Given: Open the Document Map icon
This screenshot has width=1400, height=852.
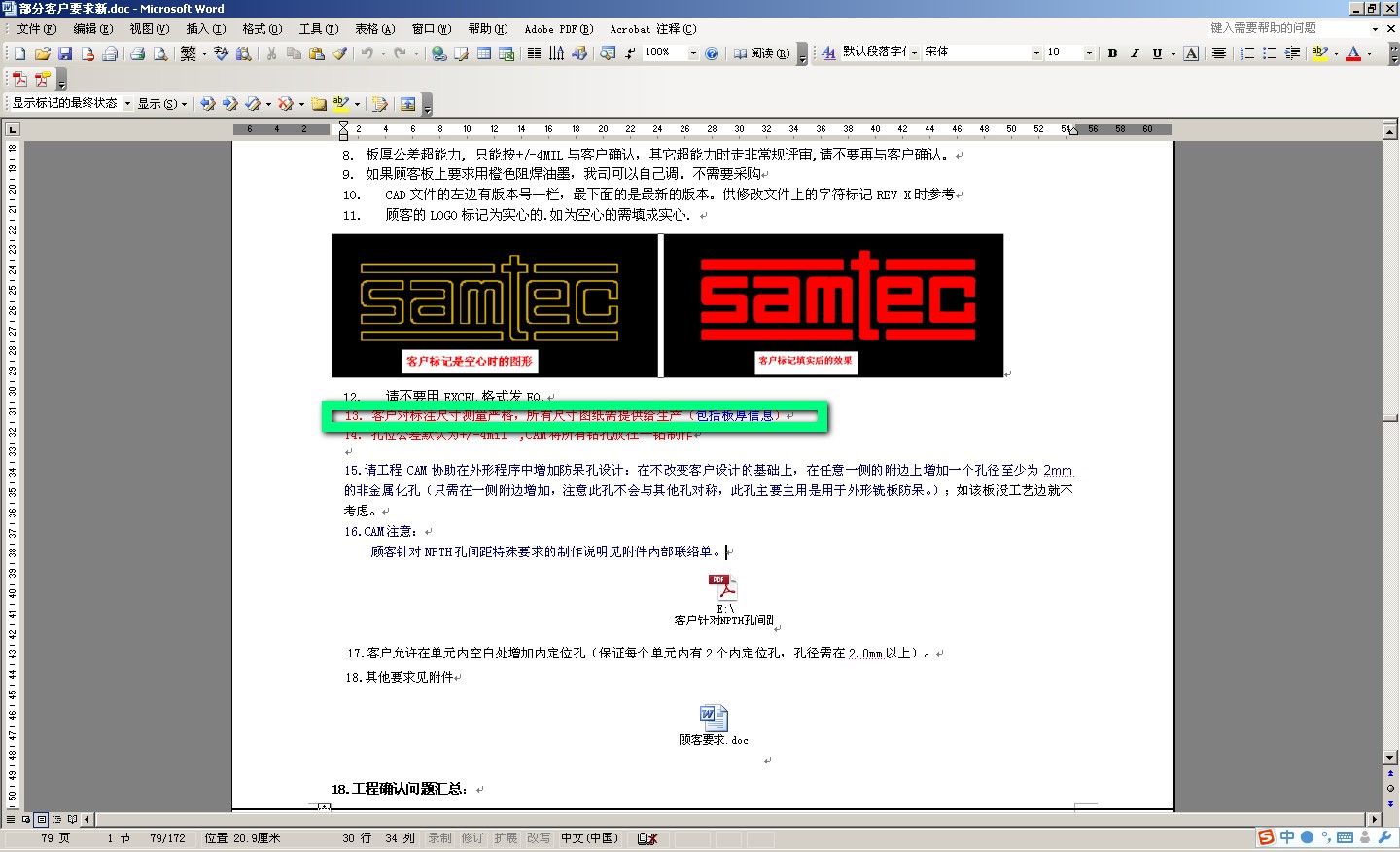Looking at the screenshot, I should [608, 53].
